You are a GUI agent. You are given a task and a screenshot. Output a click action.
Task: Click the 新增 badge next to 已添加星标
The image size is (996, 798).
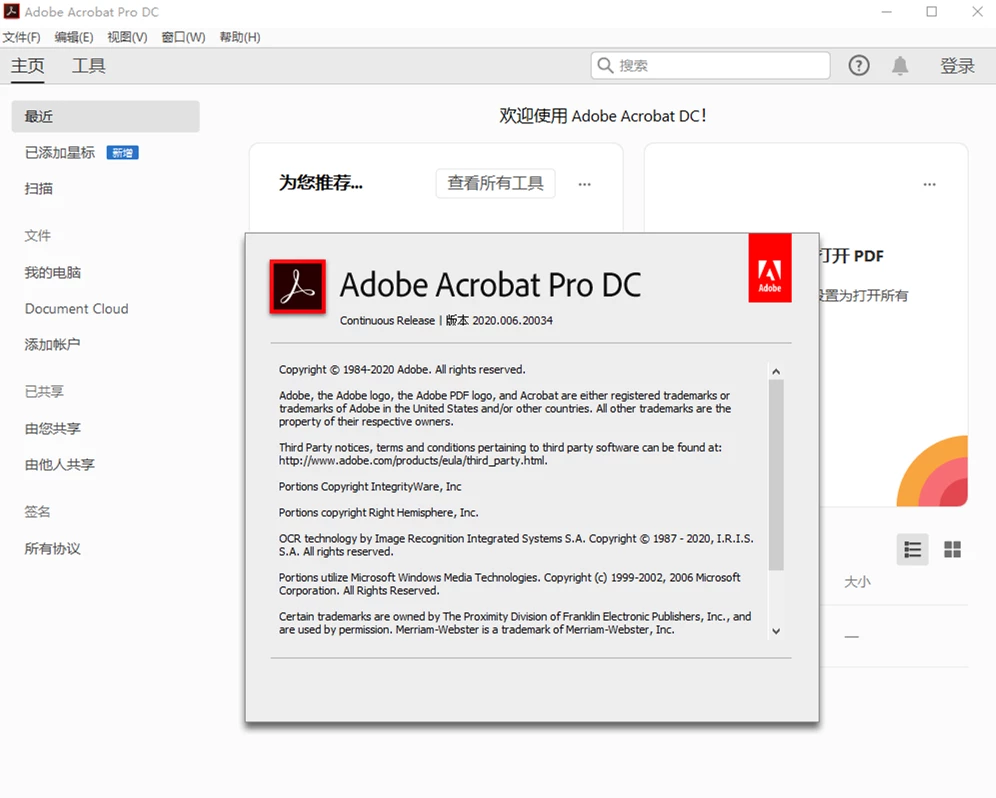click(123, 152)
